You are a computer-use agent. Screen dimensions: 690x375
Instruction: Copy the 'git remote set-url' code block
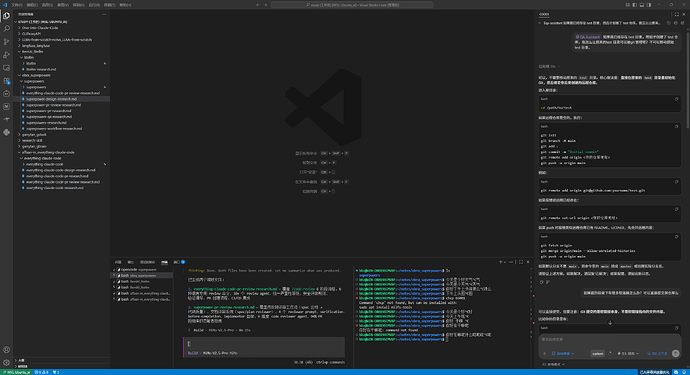click(x=676, y=209)
